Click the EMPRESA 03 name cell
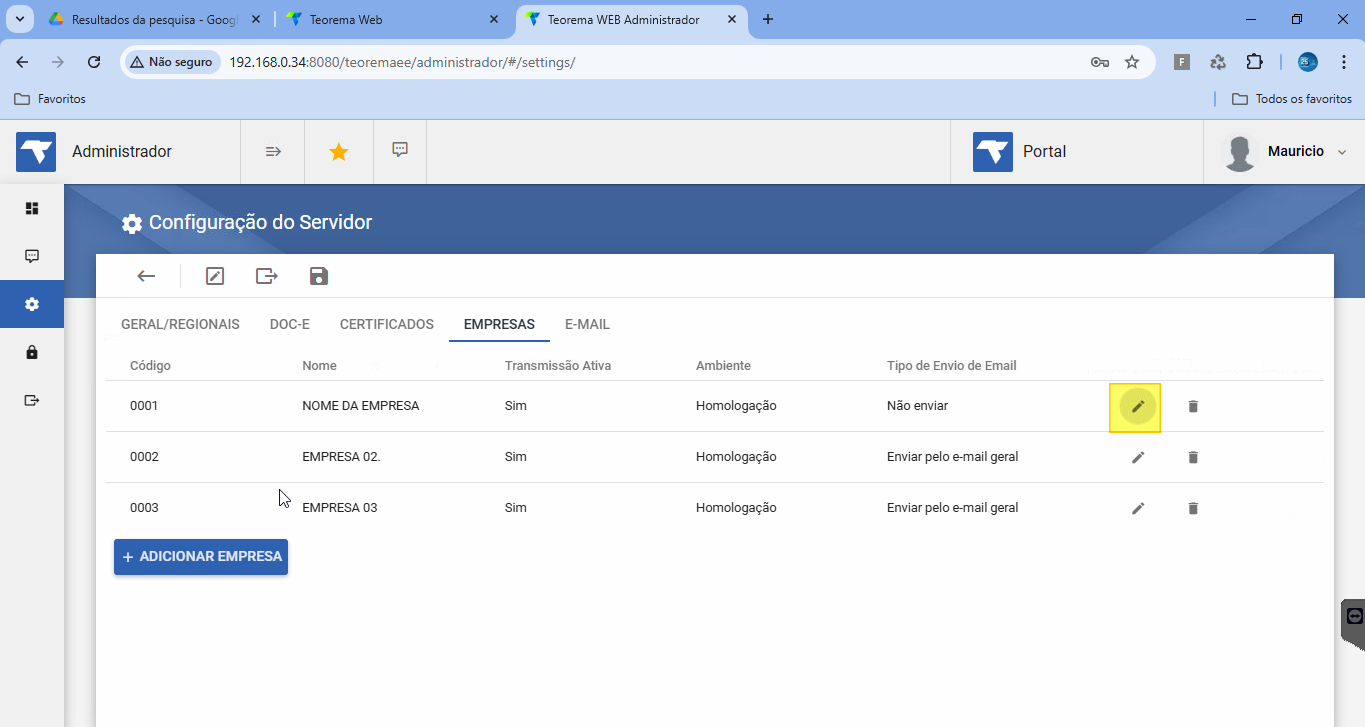This screenshot has width=1365, height=727. tap(340, 508)
